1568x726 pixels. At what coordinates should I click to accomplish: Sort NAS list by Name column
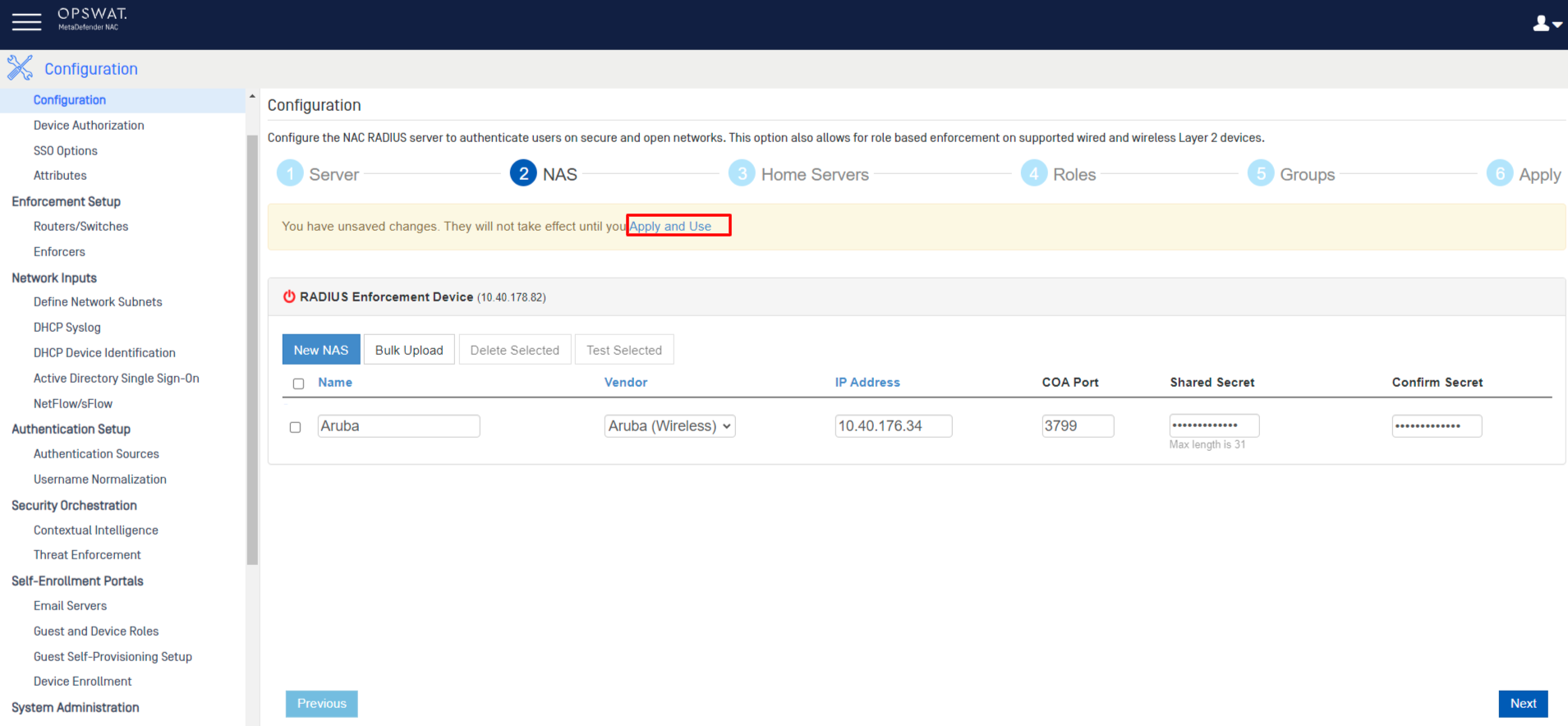point(335,383)
